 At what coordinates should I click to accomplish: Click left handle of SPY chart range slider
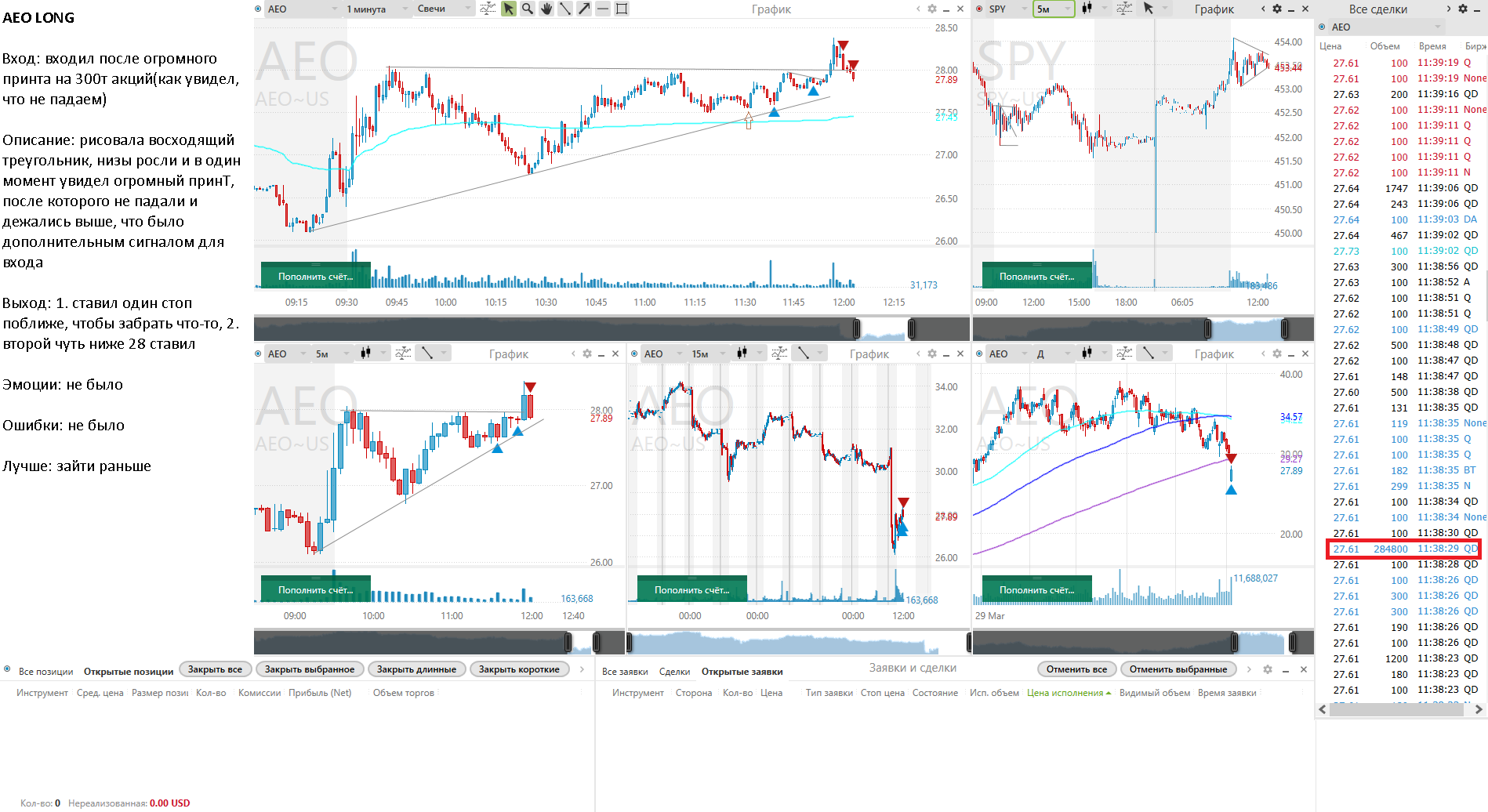pyautogui.click(x=1207, y=328)
